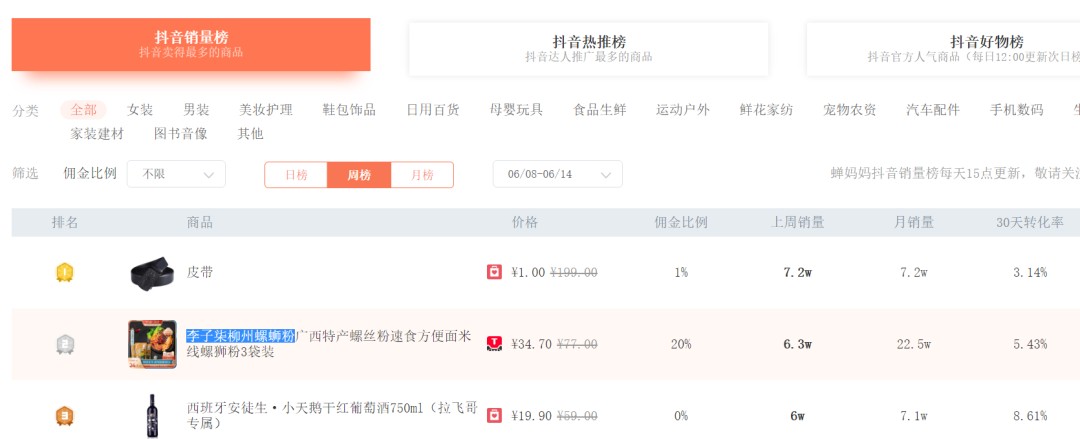Click the bronze rank 3 medal icon
Viewport: 1080px width, 439px height.
(65, 416)
